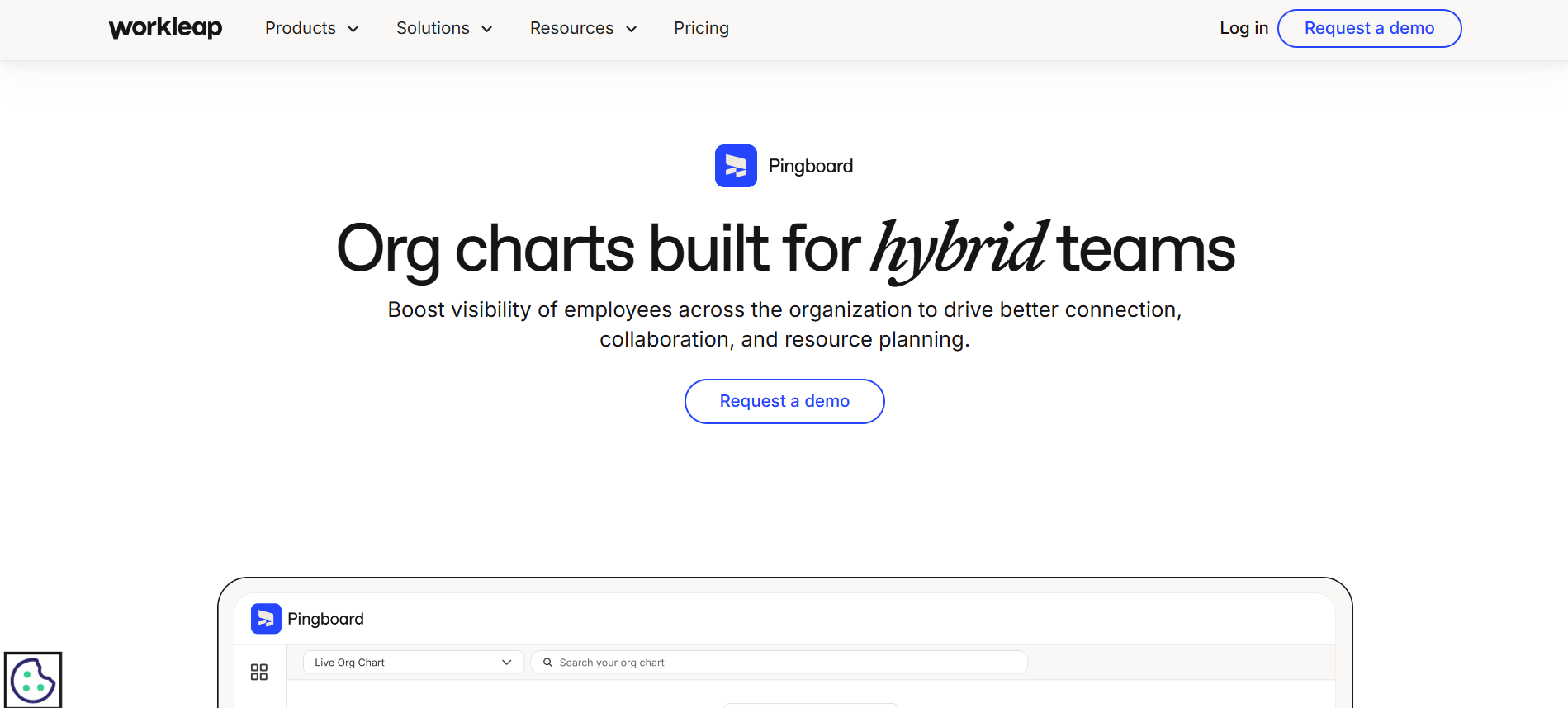Click the Pingboard label in app preview
Image resolution: width=1568 pixels, height=708 pixels.
pyautogui.click(x=325, y=619)
